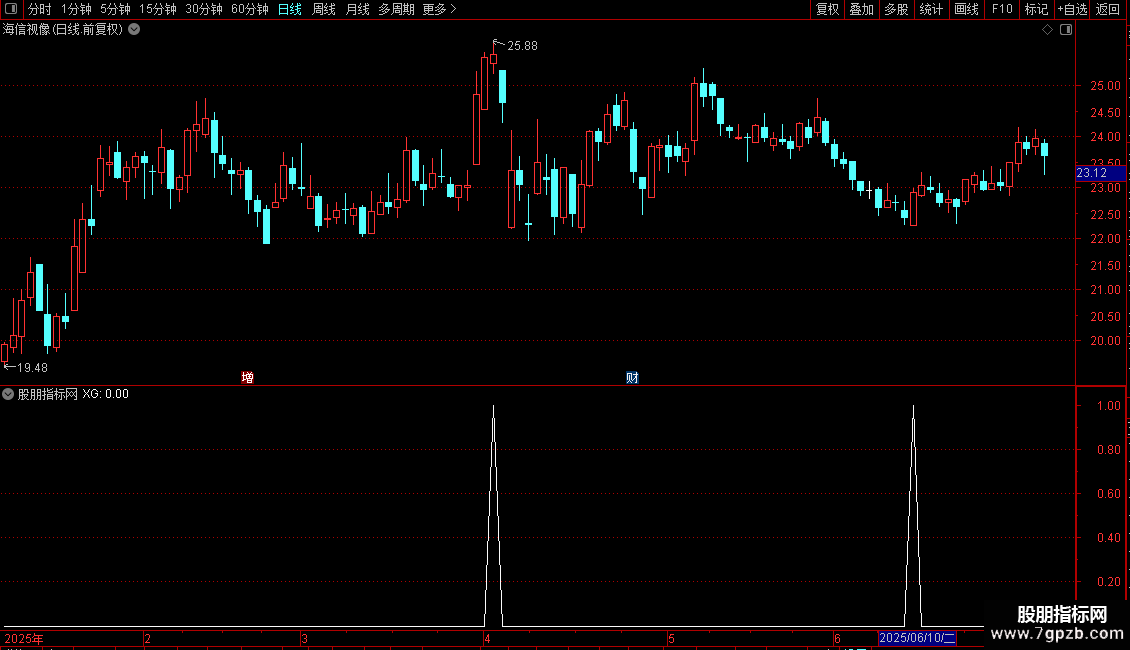This screenshot has height=650, width=1130.
Task: Click the 返回 back button
Action: pos(1108,9)
